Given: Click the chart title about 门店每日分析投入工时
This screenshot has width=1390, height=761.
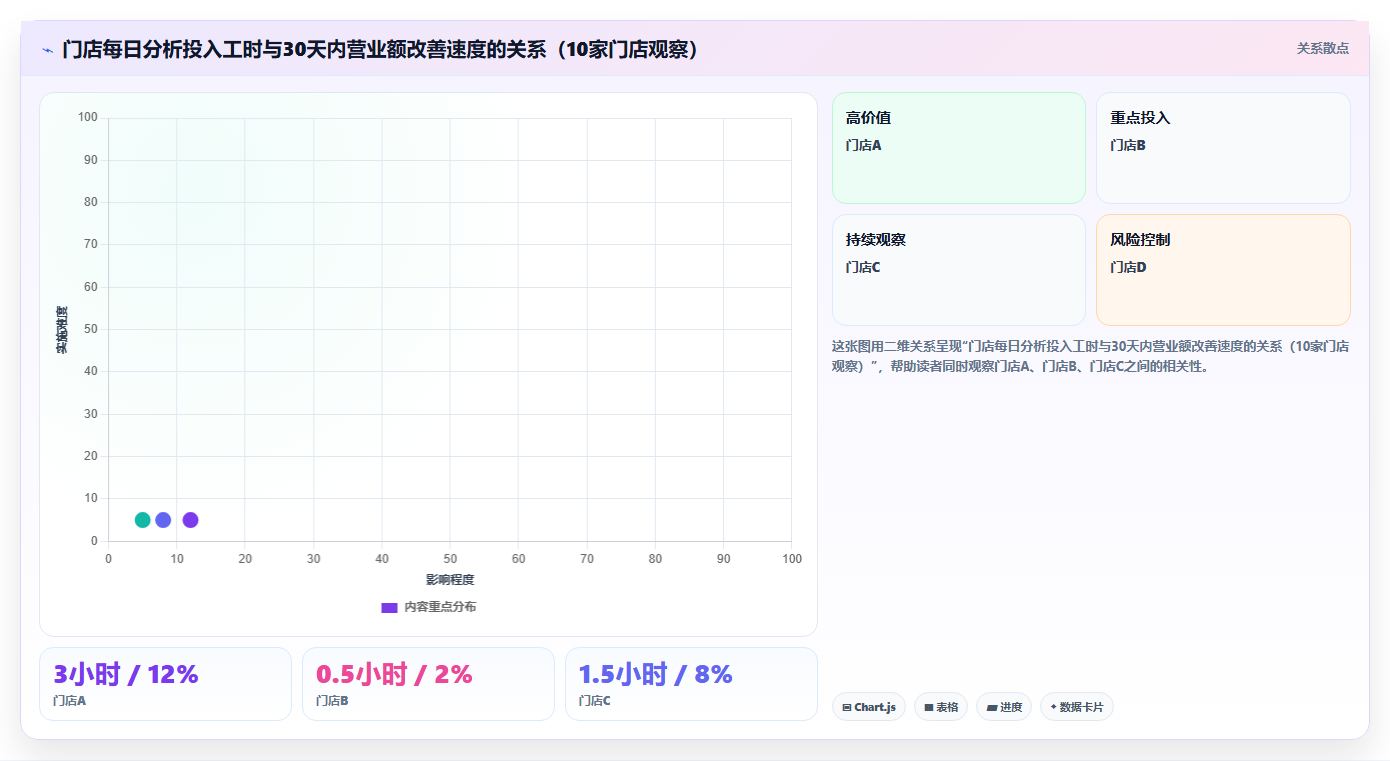Looking at the screenshot, I should [380, 49].
